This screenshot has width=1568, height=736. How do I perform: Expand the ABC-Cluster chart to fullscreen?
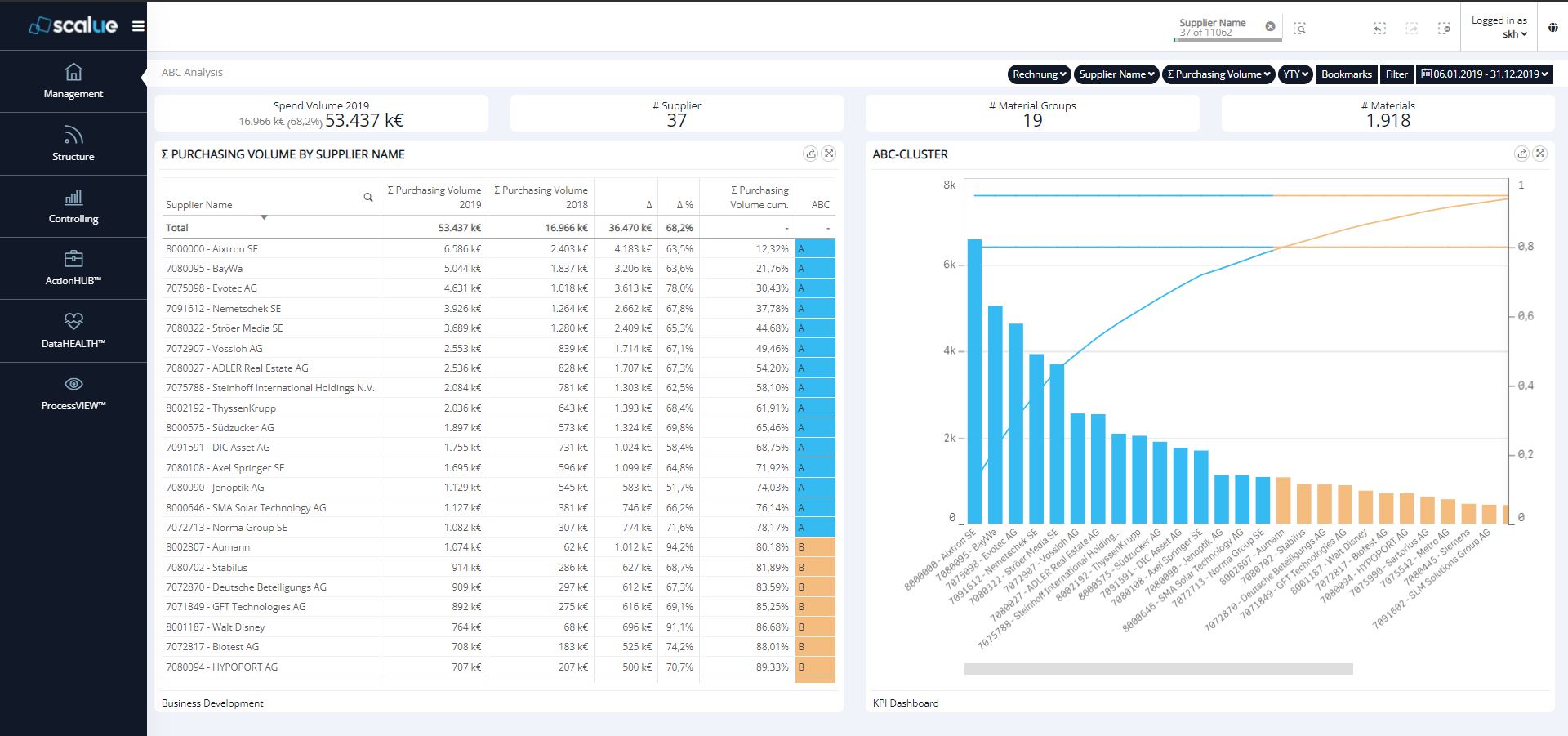click(1540, 154)
